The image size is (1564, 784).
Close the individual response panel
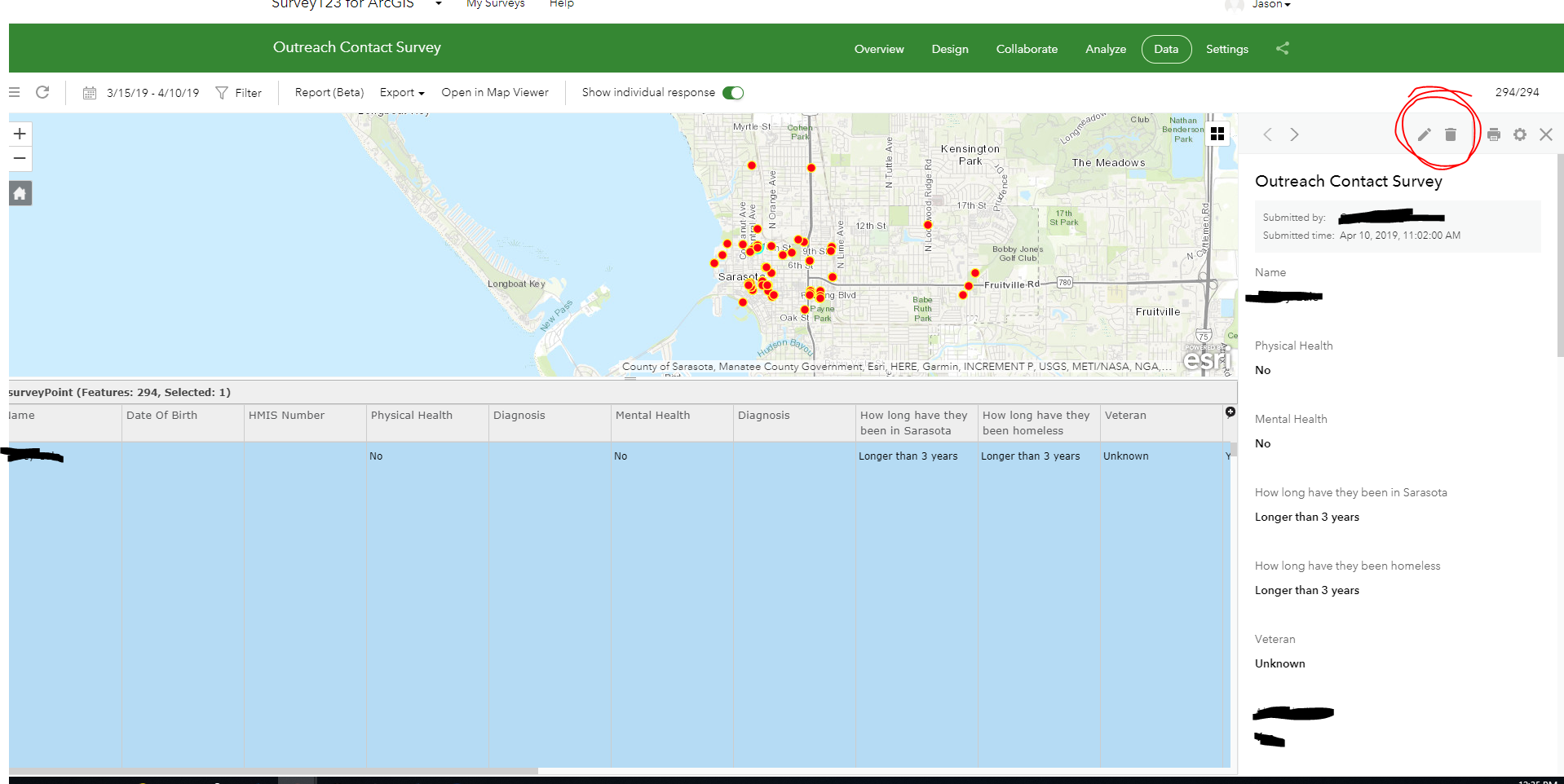1546,134
